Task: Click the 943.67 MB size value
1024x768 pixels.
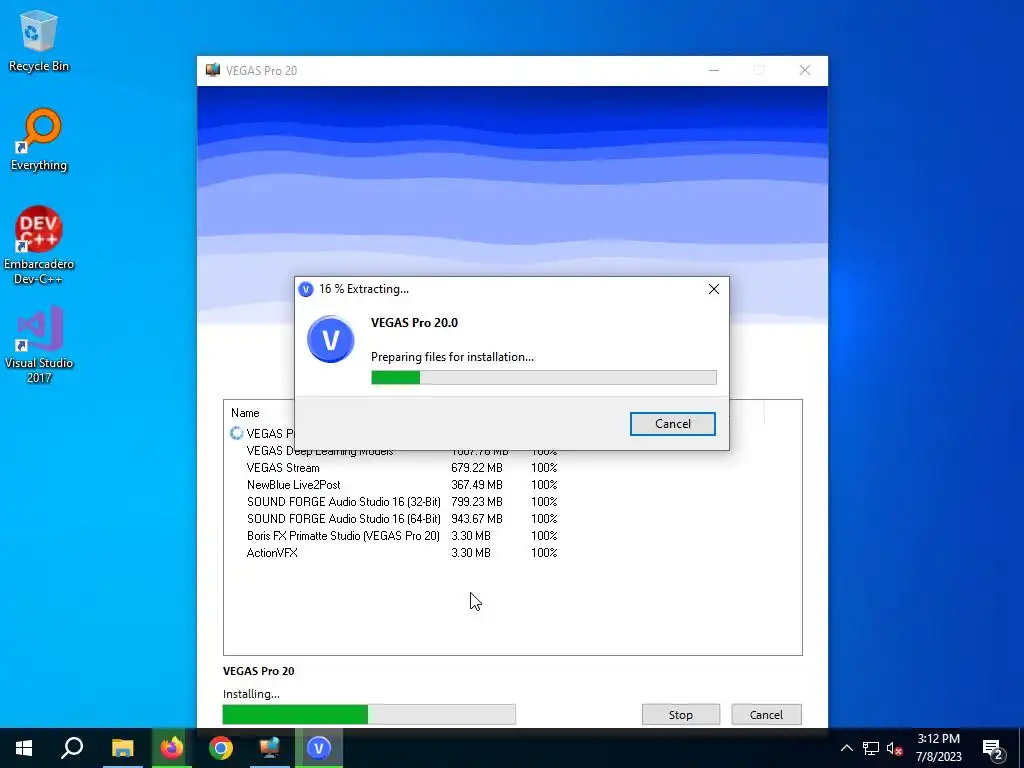Action: tap(477, 519)
